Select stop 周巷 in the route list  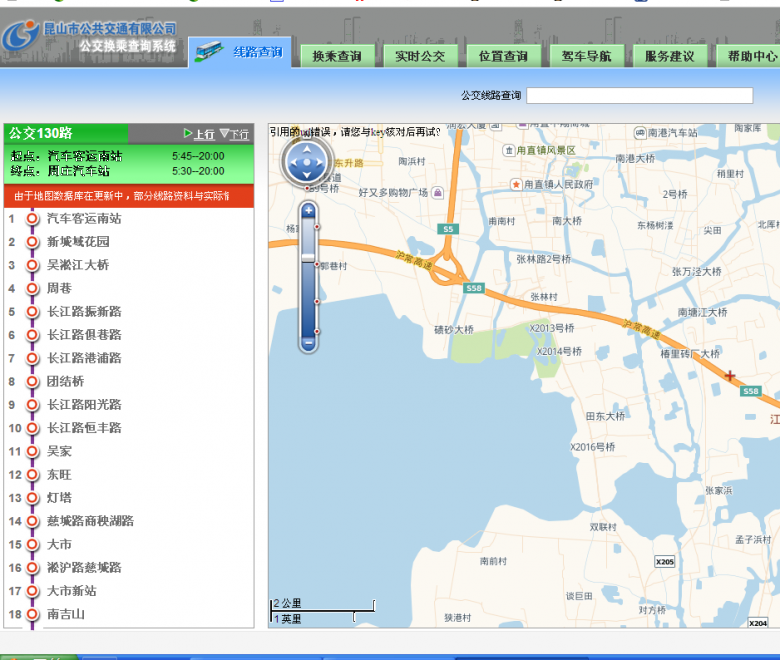[x=59, y=288]
